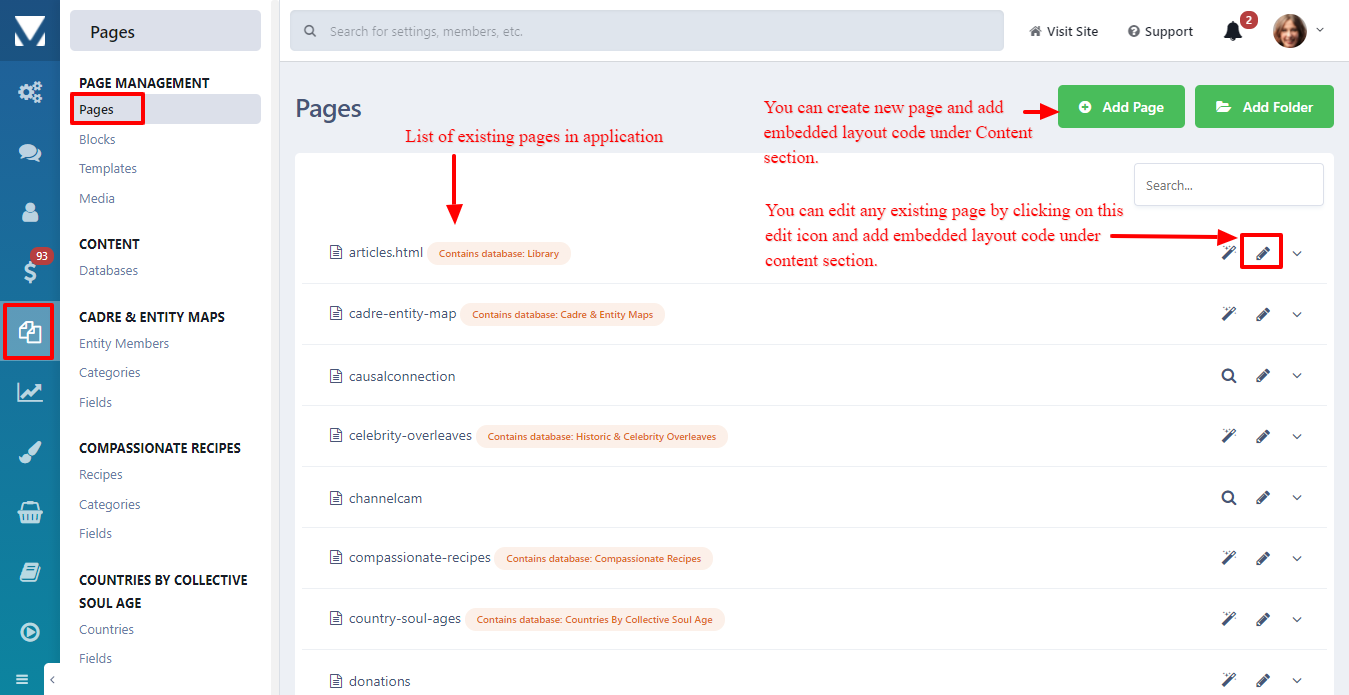Viewport: 1349px width, 695px height.
Task: Click edit pencil for celebrity-overleaves
Action: (1263, 437)
